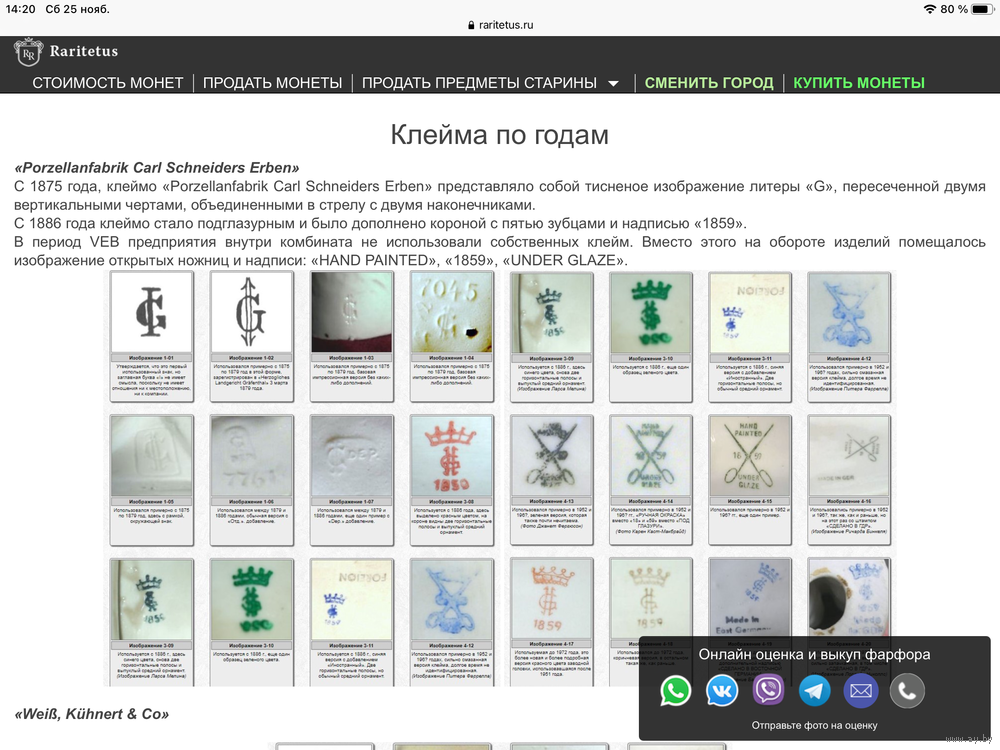Viewport: 1000px width, 750px height.
Task: Tap the date Сб 25 нояб.
Action: click(78, 9)
